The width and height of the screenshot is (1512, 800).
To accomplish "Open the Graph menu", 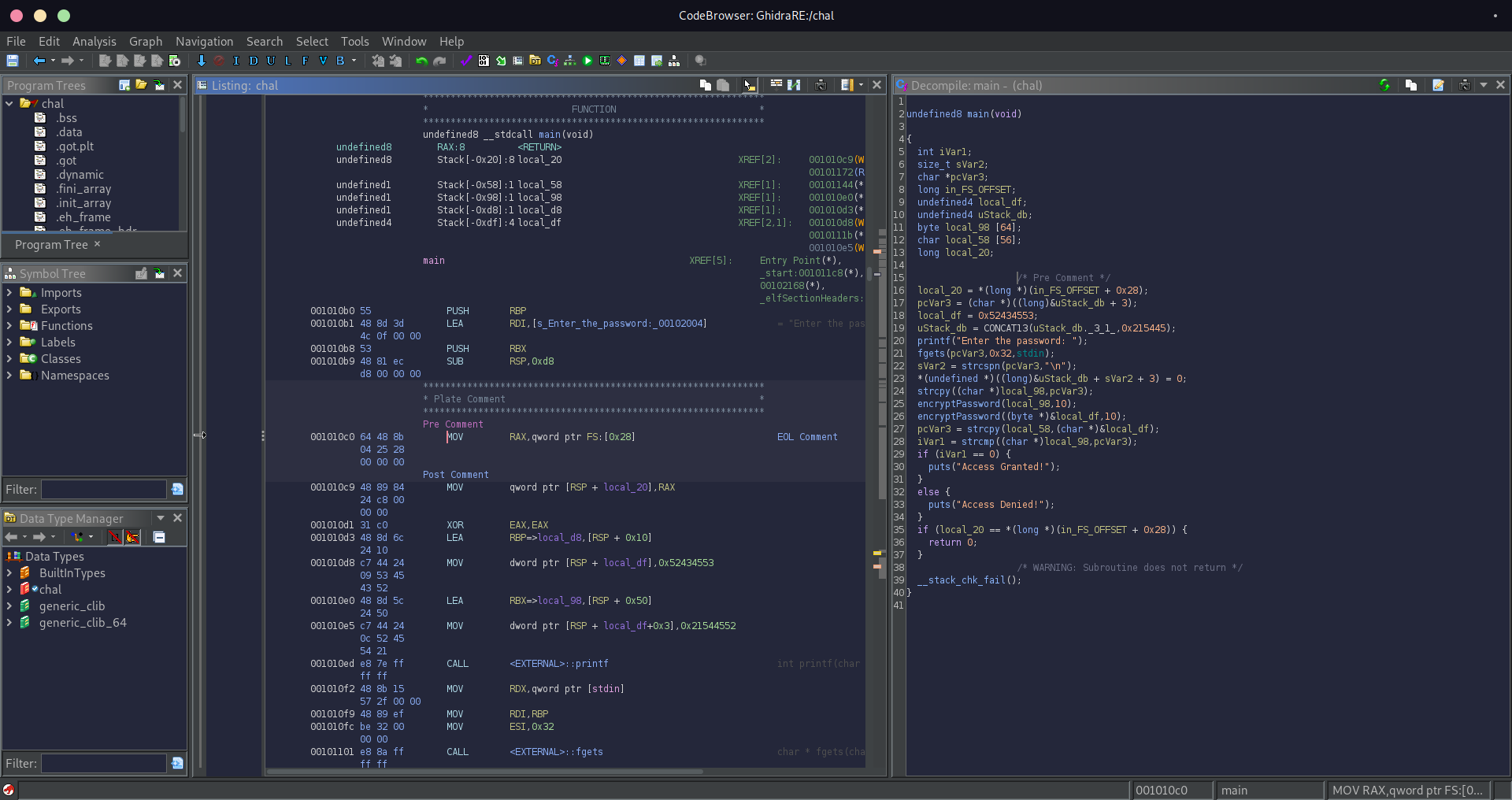I will tap(146, 41).
